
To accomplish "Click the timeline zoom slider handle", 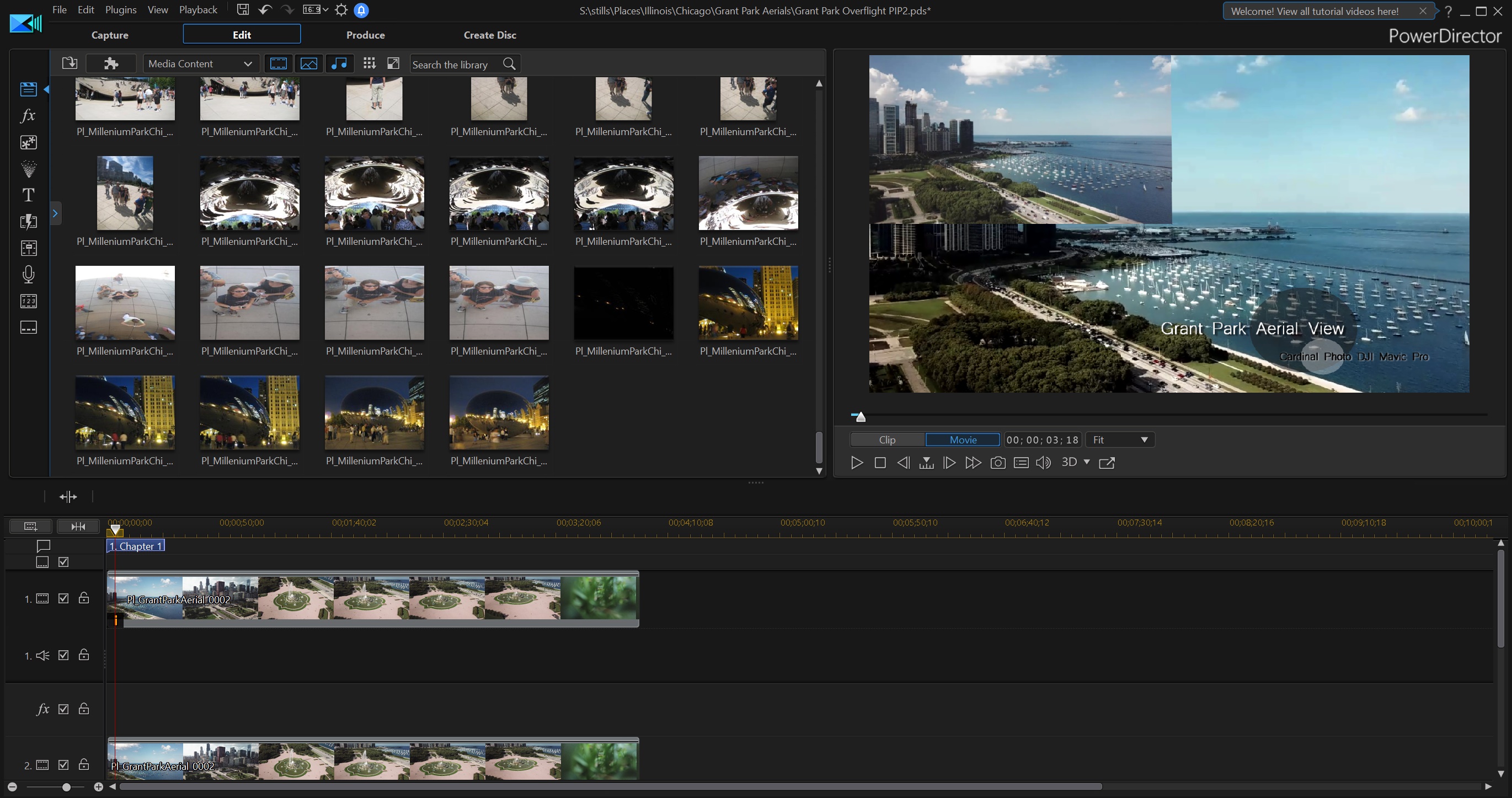I will click(66, 787).
